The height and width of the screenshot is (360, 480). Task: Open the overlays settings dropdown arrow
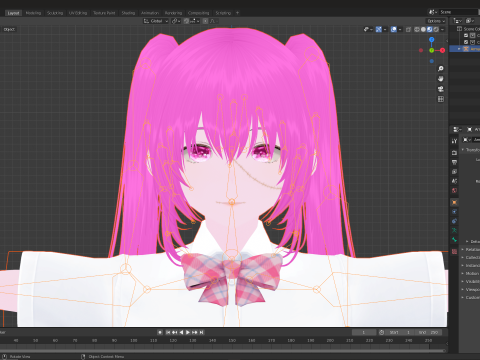[400, 29]
